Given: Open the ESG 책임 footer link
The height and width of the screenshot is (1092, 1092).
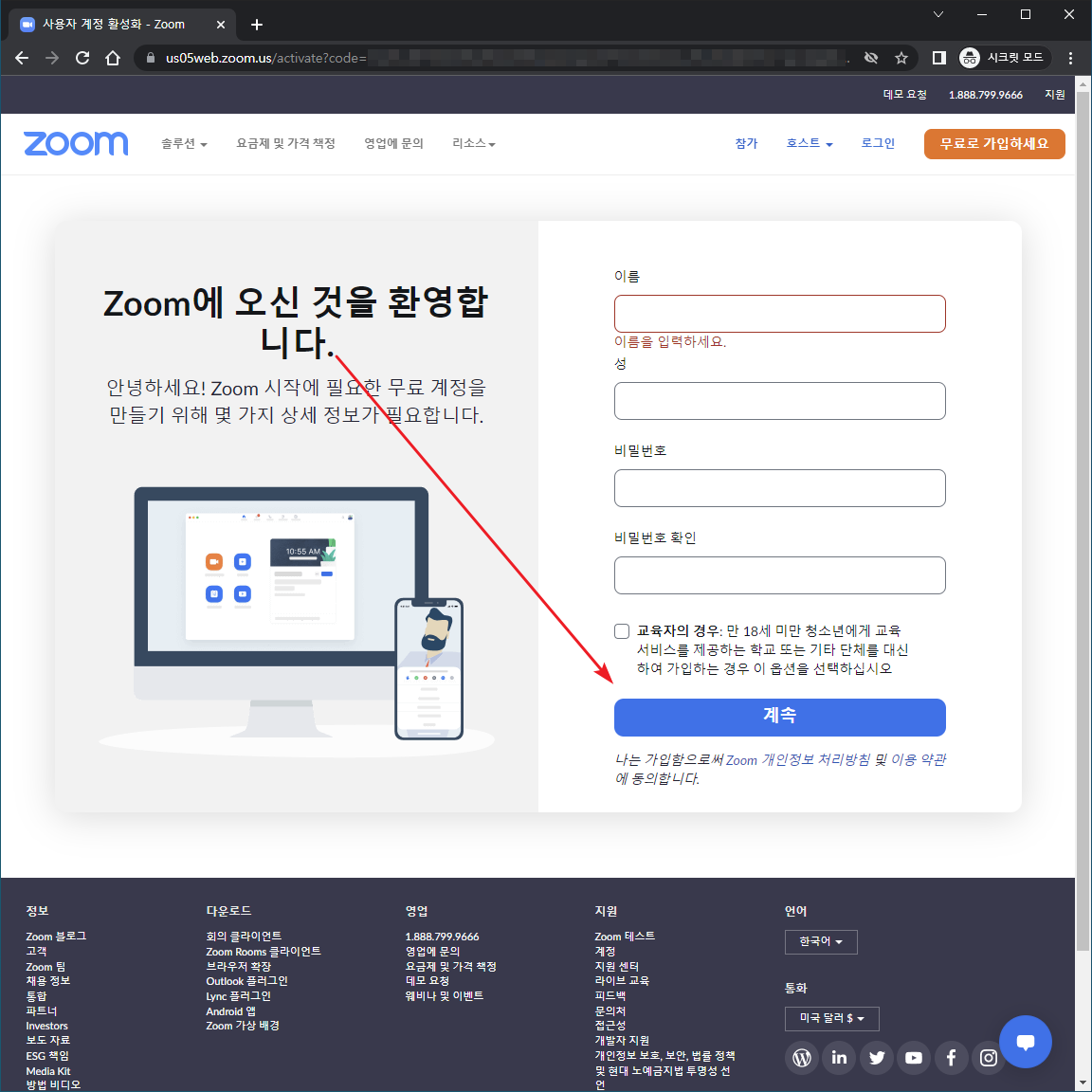Looking at the screenshot, I should click(47, 1056).
